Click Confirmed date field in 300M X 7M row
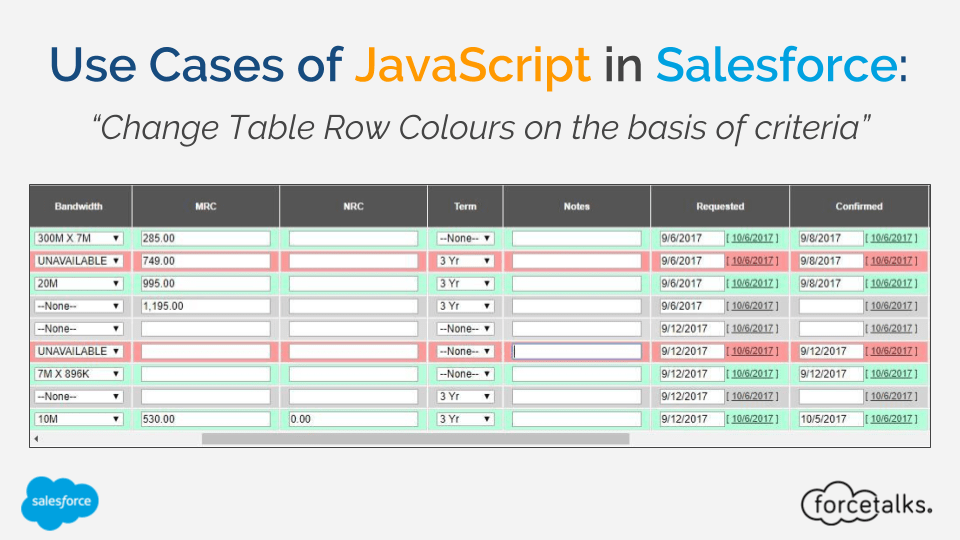This screenshot has width=960, height=540. (831, 238)
